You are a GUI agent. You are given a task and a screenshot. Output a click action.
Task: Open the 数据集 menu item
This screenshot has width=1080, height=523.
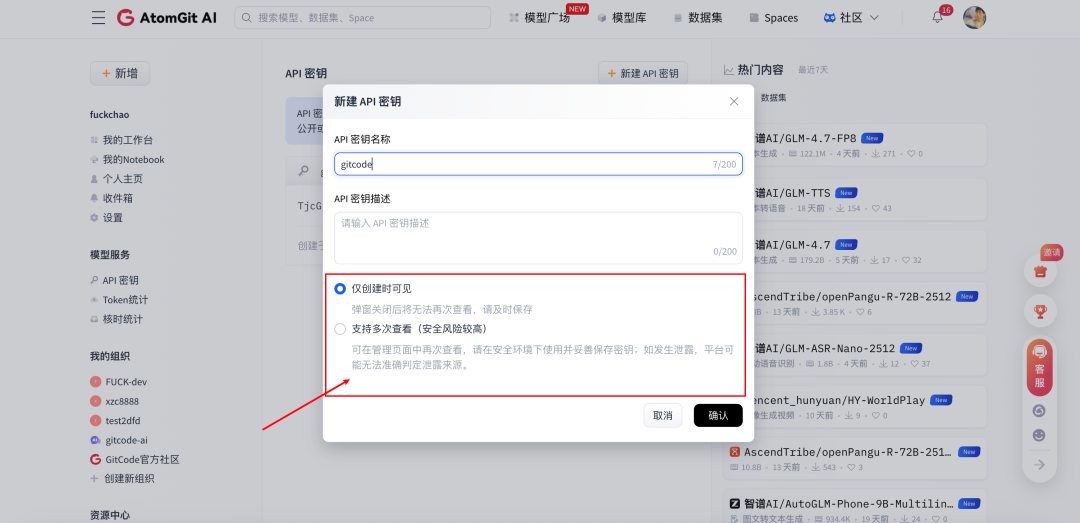click(698, 18)
